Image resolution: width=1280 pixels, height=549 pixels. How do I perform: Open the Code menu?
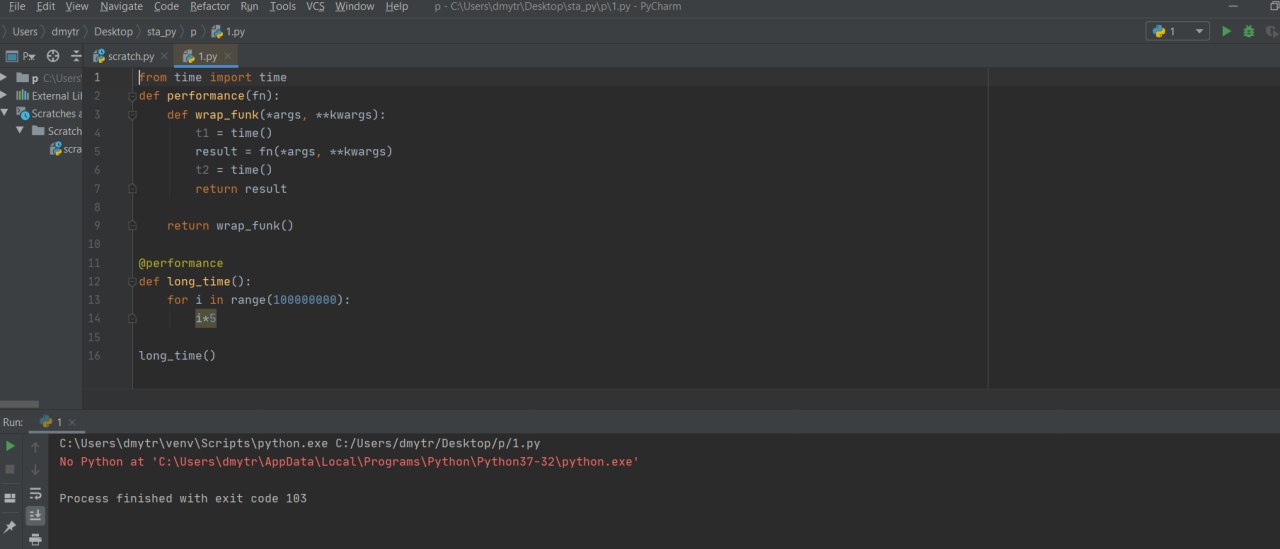[x=167, y=6]
